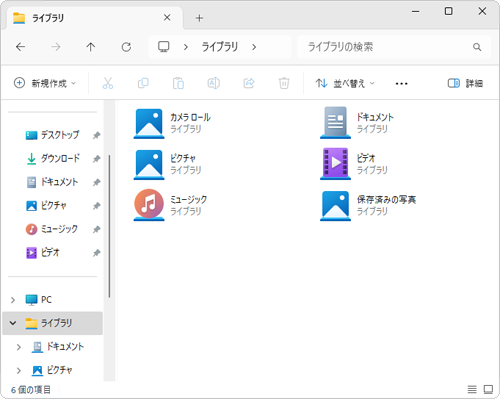
Task: Go forward with the right arrow
Action: click(x=56, y=47)
